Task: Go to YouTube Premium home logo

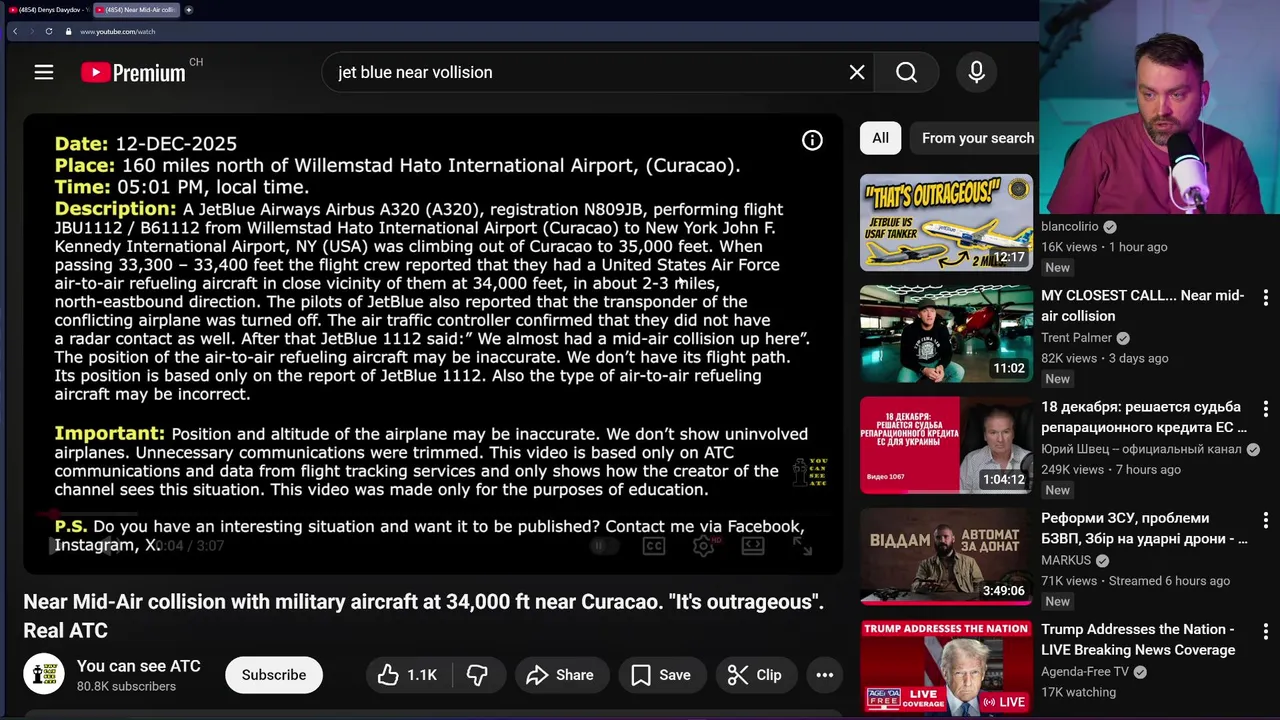Action: (133, 72)
